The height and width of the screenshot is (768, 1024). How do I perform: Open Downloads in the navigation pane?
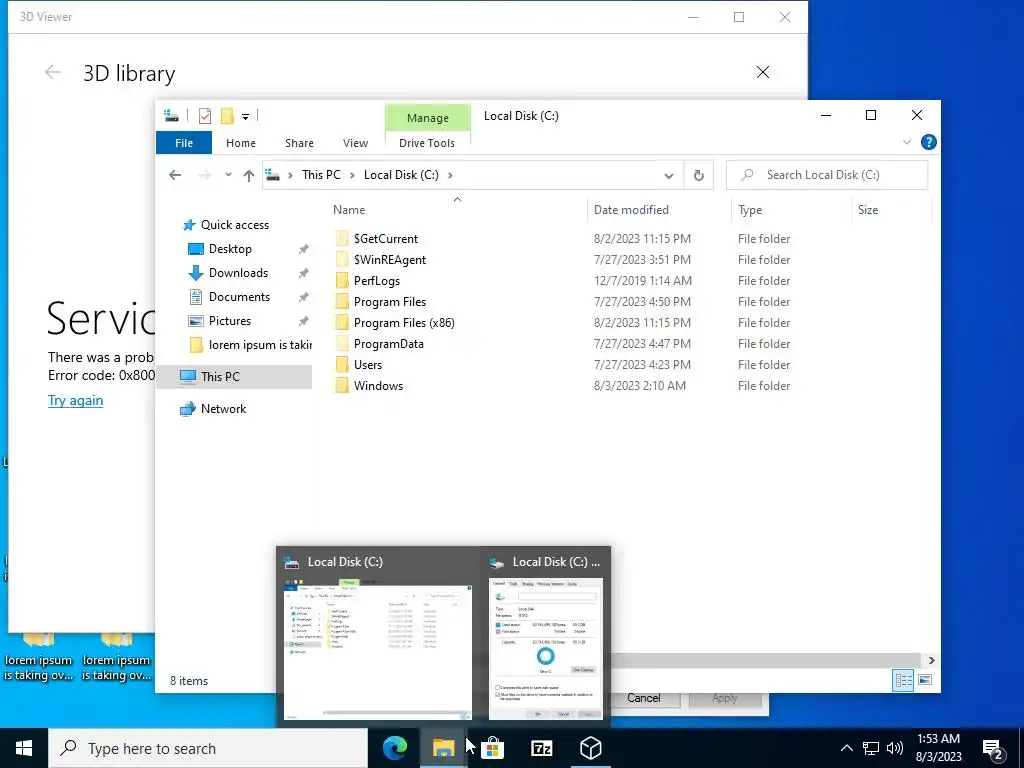tap(238, 273)
